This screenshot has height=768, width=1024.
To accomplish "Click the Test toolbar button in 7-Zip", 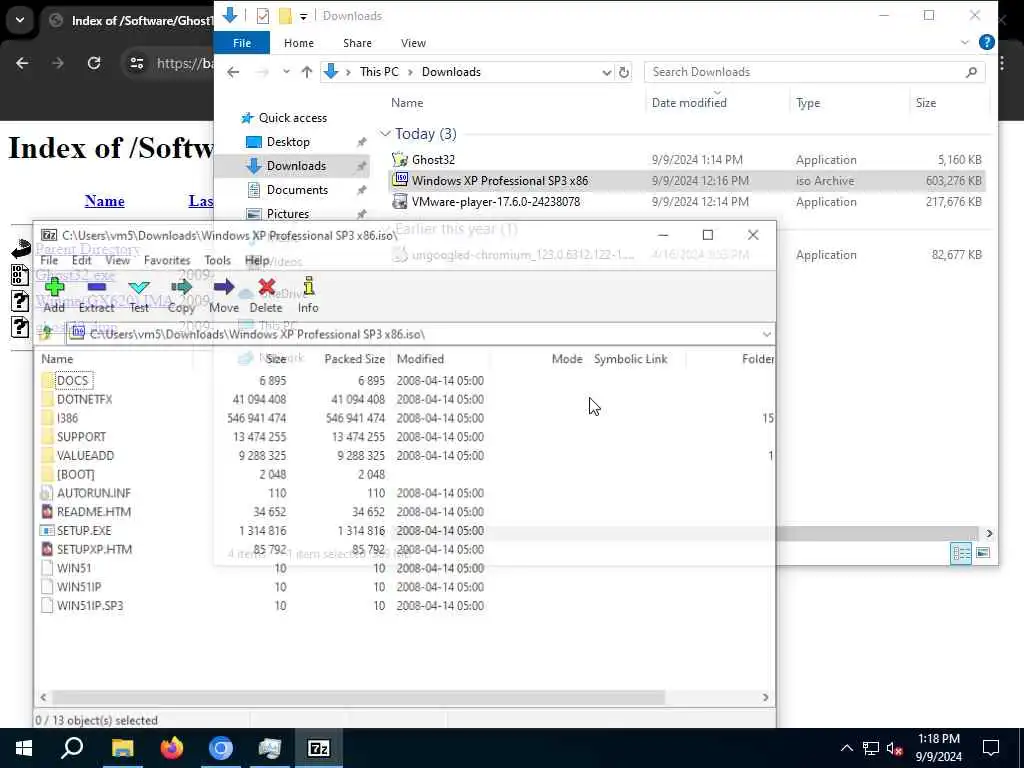I will click(x=139, y=294).
